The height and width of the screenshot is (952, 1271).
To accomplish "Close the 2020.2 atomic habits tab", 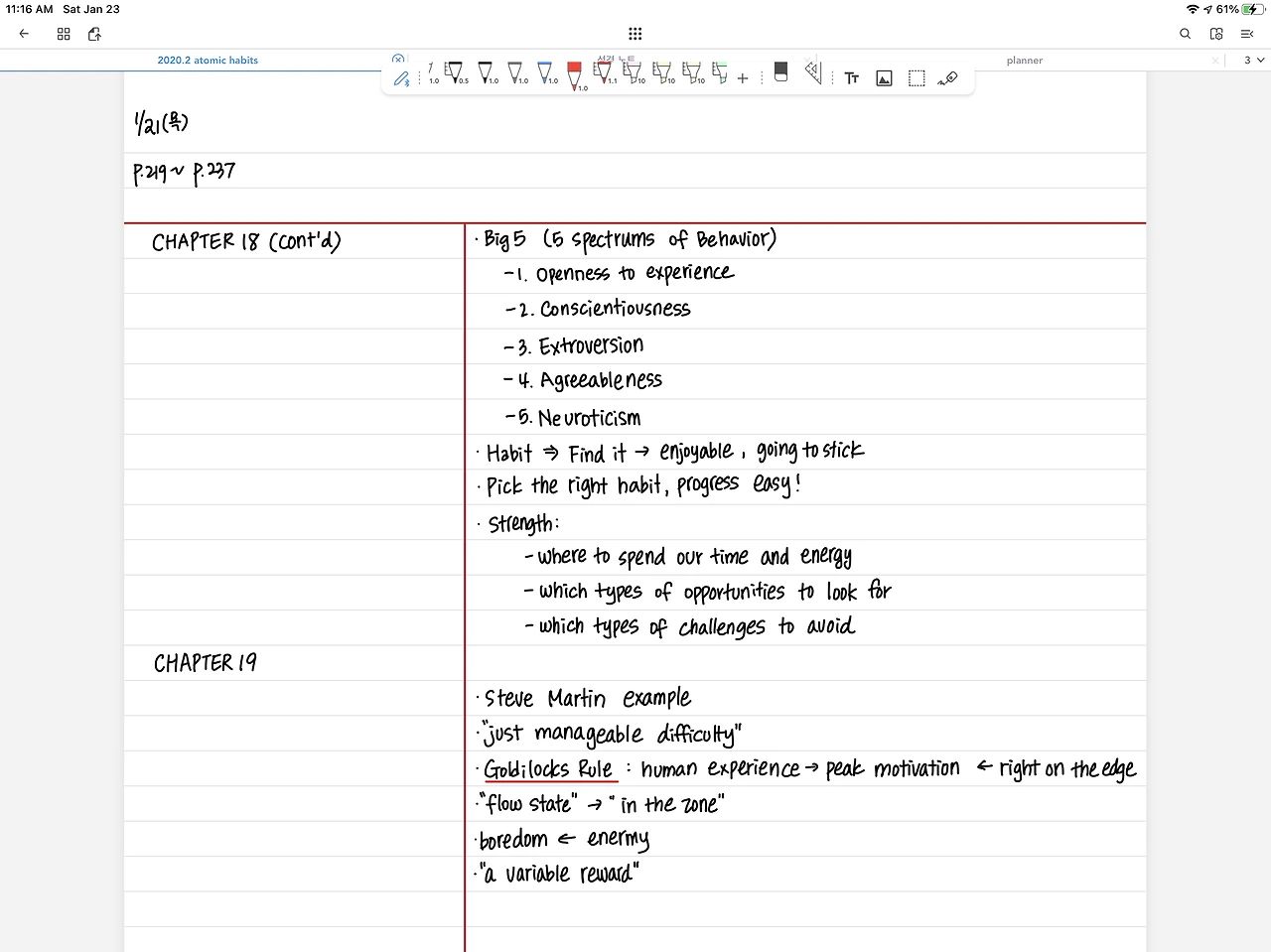I will pyautogui.click(x=398, y=60).
